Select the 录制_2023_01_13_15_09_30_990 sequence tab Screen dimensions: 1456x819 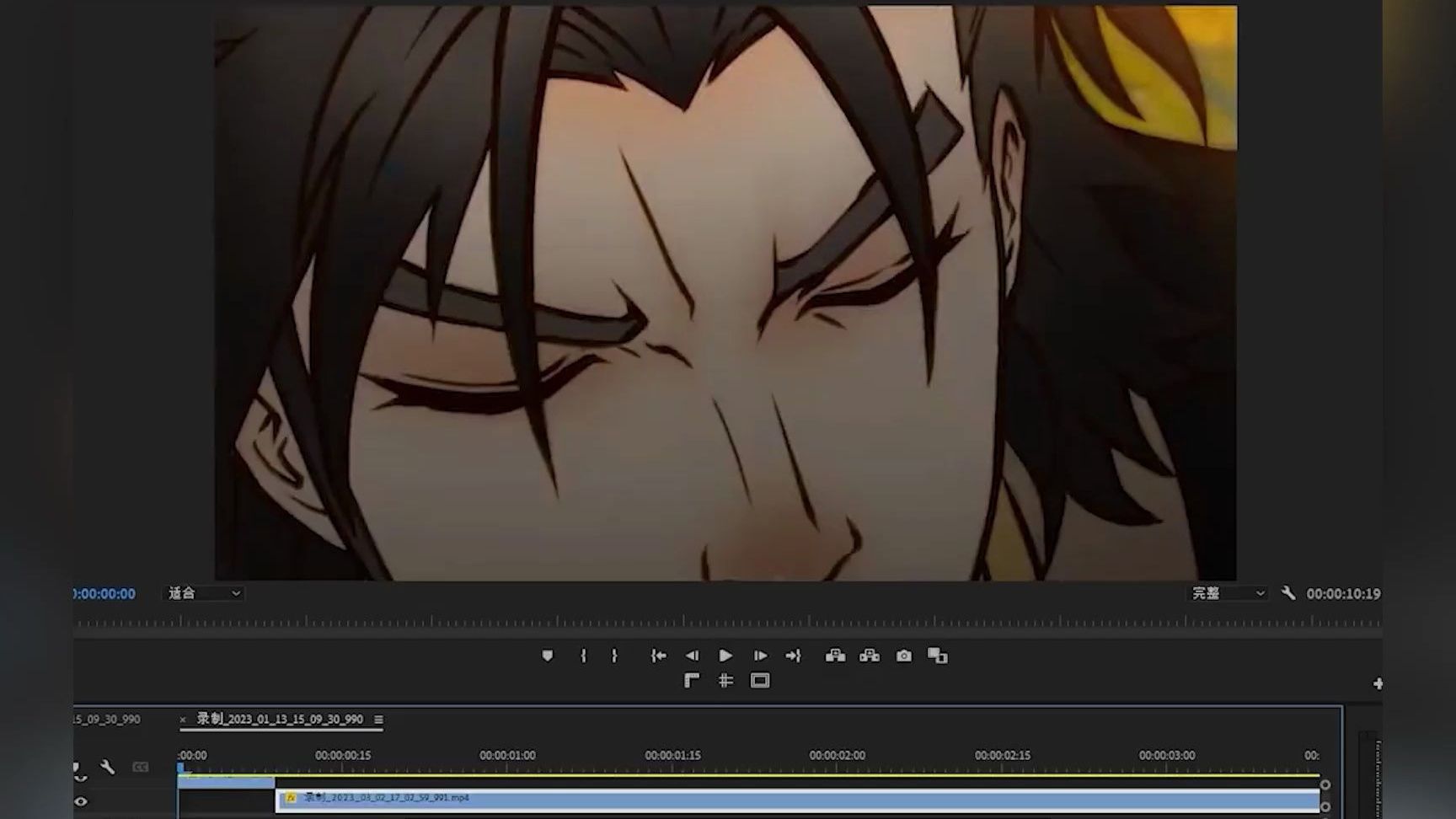click(280, 719)
